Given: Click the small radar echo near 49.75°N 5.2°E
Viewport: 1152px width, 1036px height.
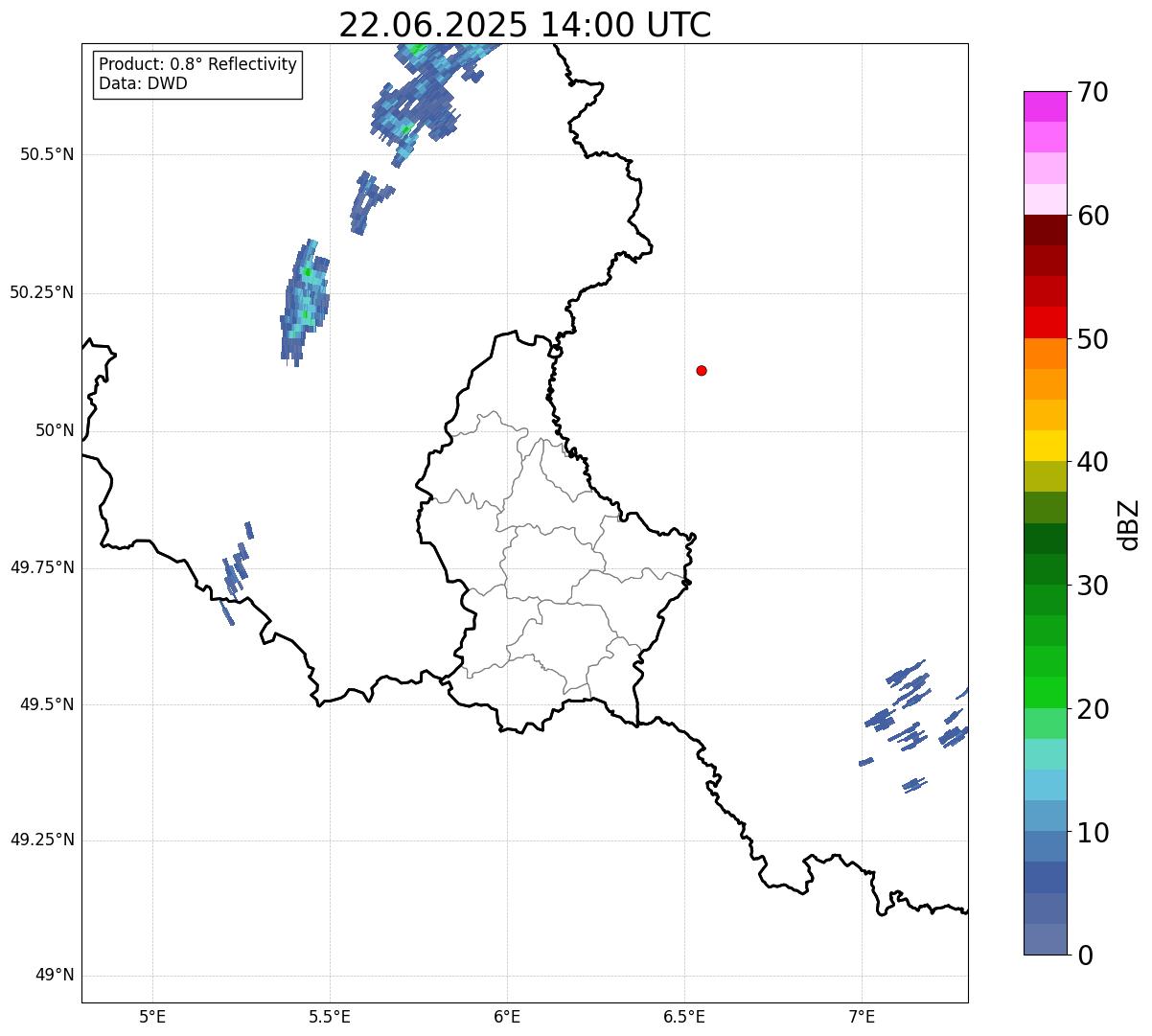Looking at the screenshot, I should tap(236, 572).
